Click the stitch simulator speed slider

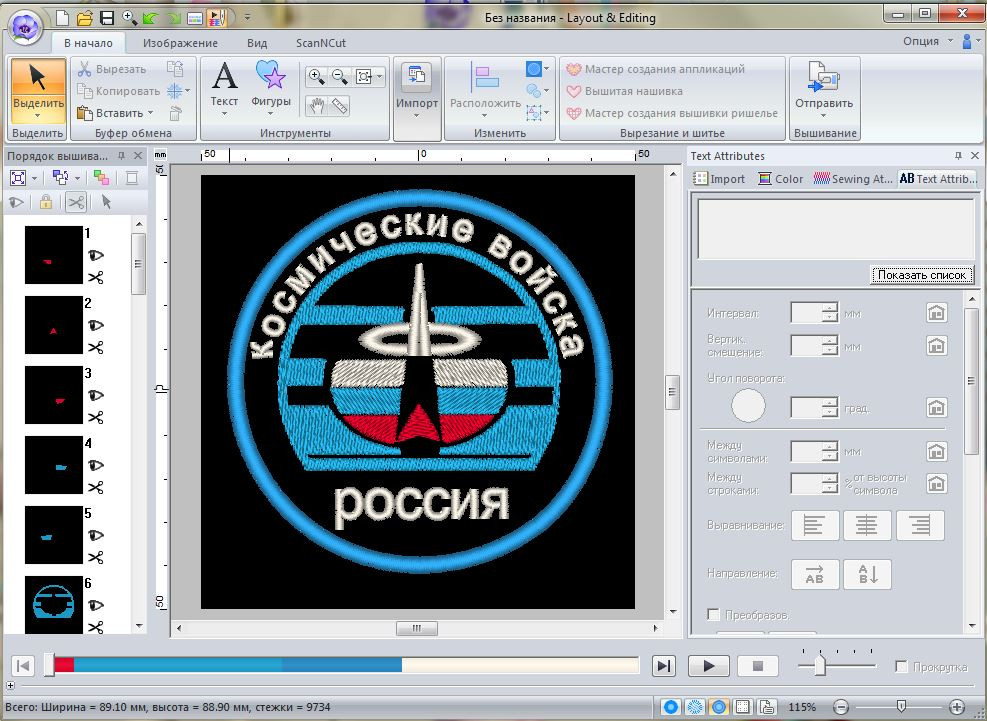tap(820, 665)
